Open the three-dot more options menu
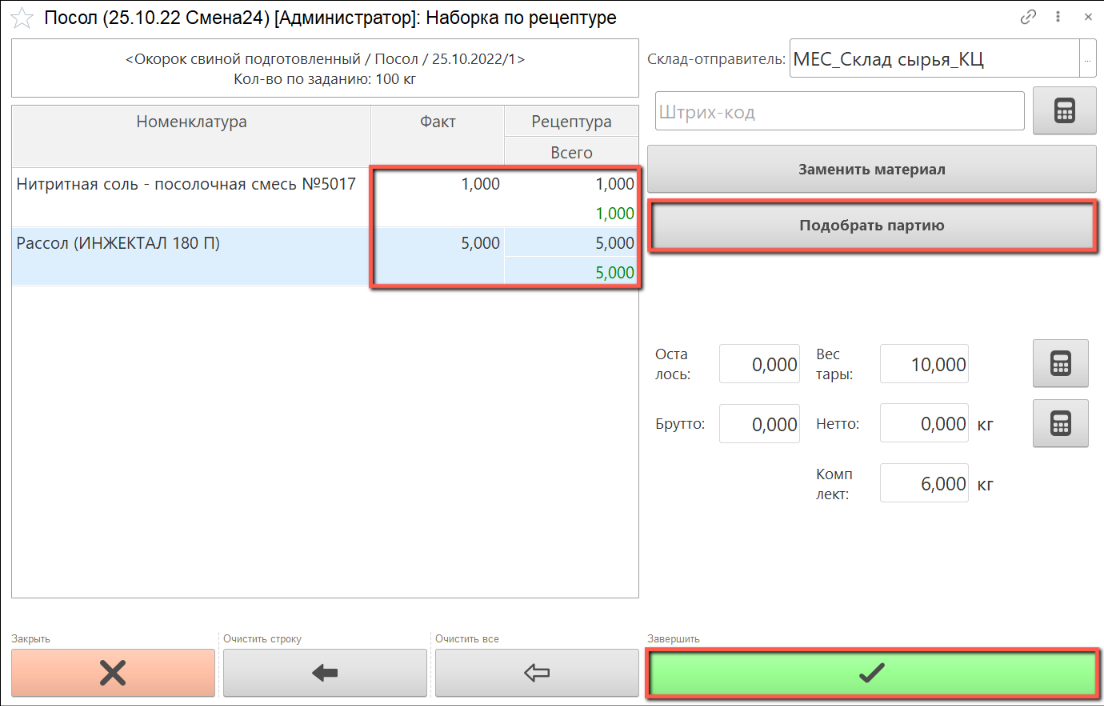Image resolution: width=1104 pixels, height=706 pixels. 1057,17
